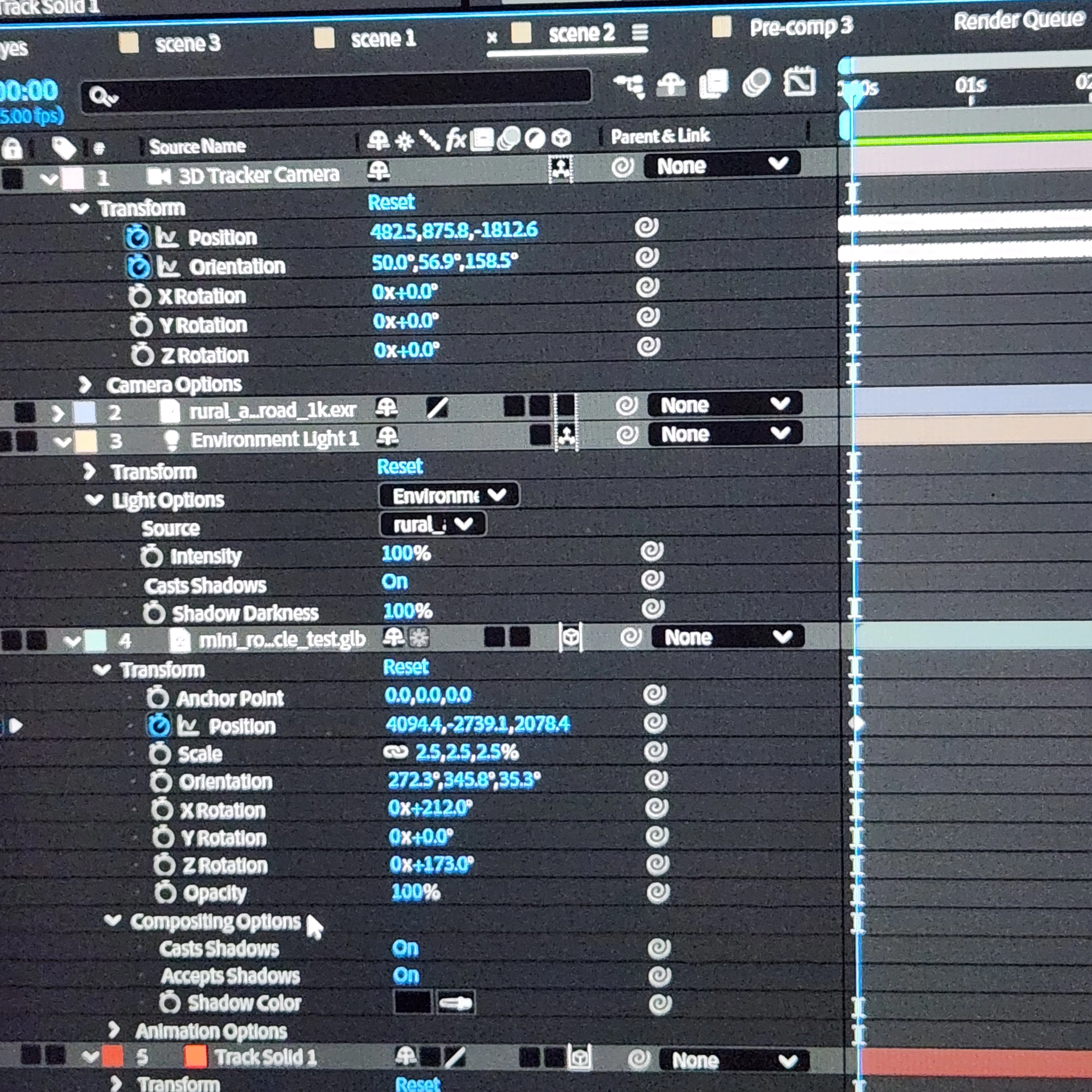The width and height of the screenshot is (1092, 1092).
Task: Expand the Camera Options group
Action: [85, 385]
